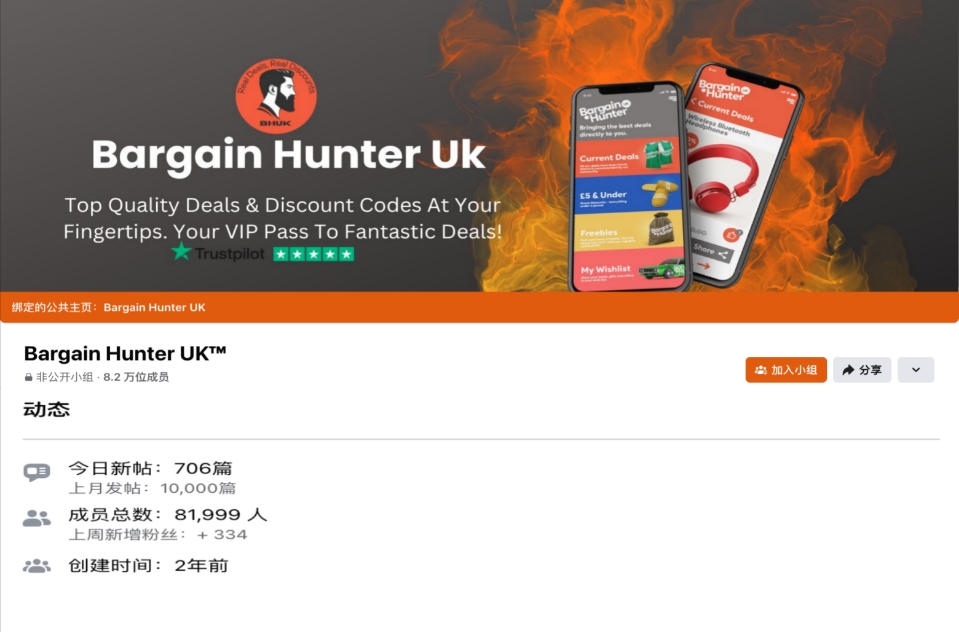Click the £5 & Under tile on phone

[x=628, y=193]
